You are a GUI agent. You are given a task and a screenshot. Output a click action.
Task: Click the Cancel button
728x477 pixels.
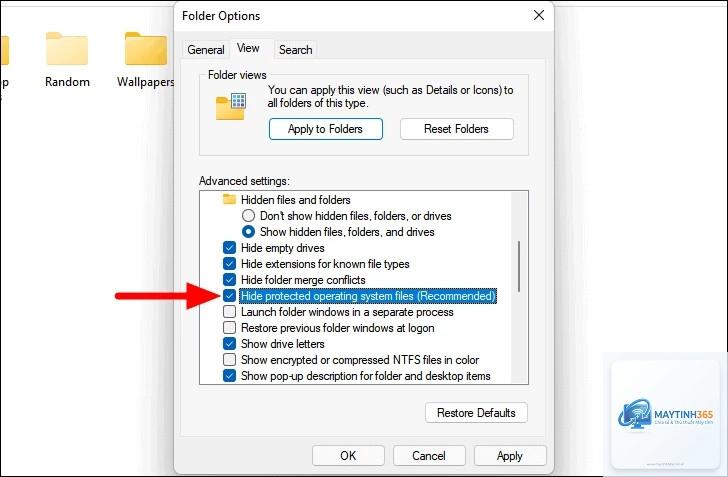[x=429, y=456]
